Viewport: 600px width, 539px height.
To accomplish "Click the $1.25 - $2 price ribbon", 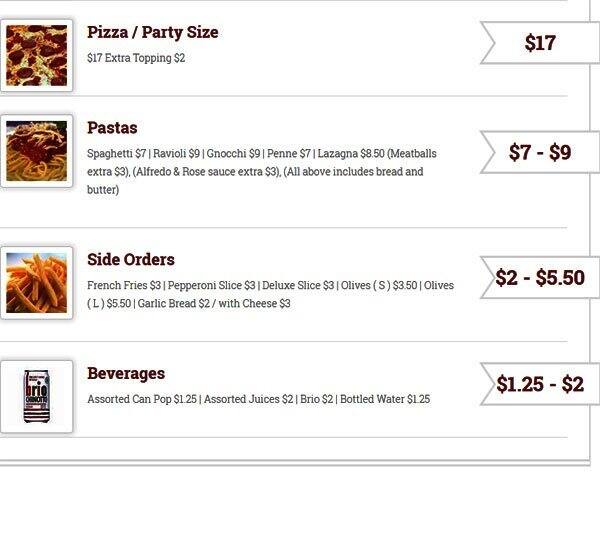I will click(540, 384).
